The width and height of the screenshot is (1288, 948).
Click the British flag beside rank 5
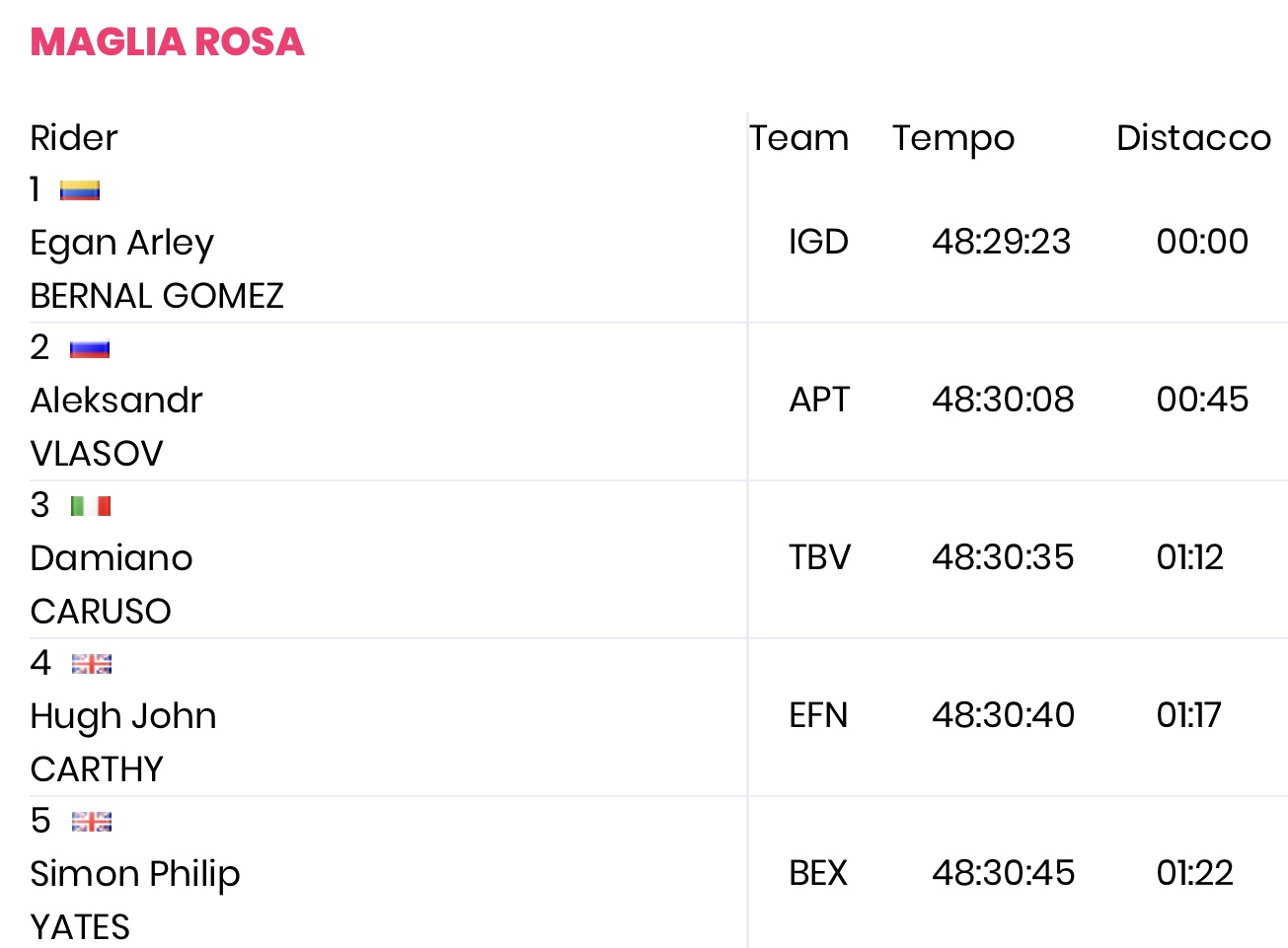pos(92,822)
